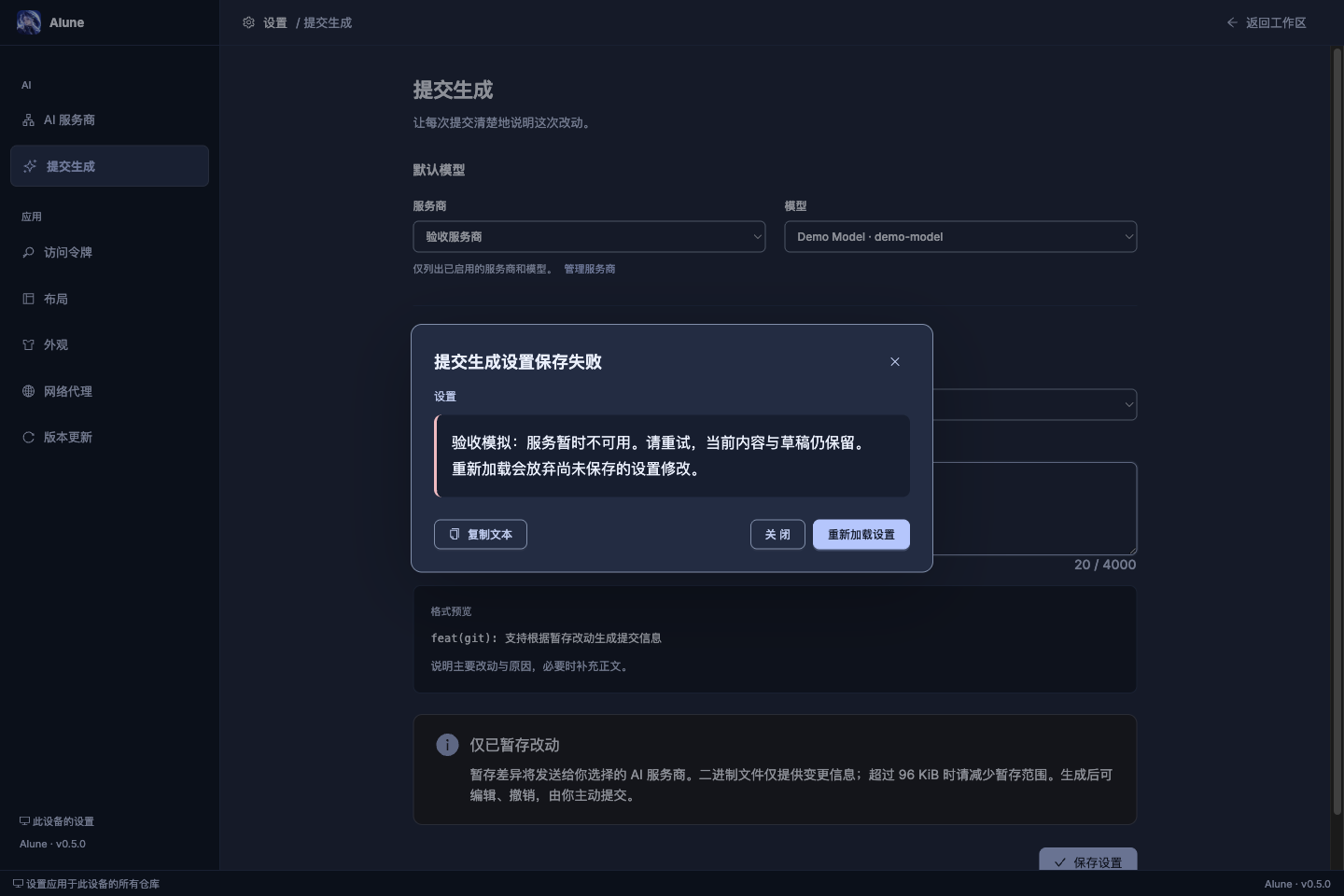The width and height of the screenshot is (1344, 896).
Task: Close the save-failed dialog with X
Action: point(895,361)
